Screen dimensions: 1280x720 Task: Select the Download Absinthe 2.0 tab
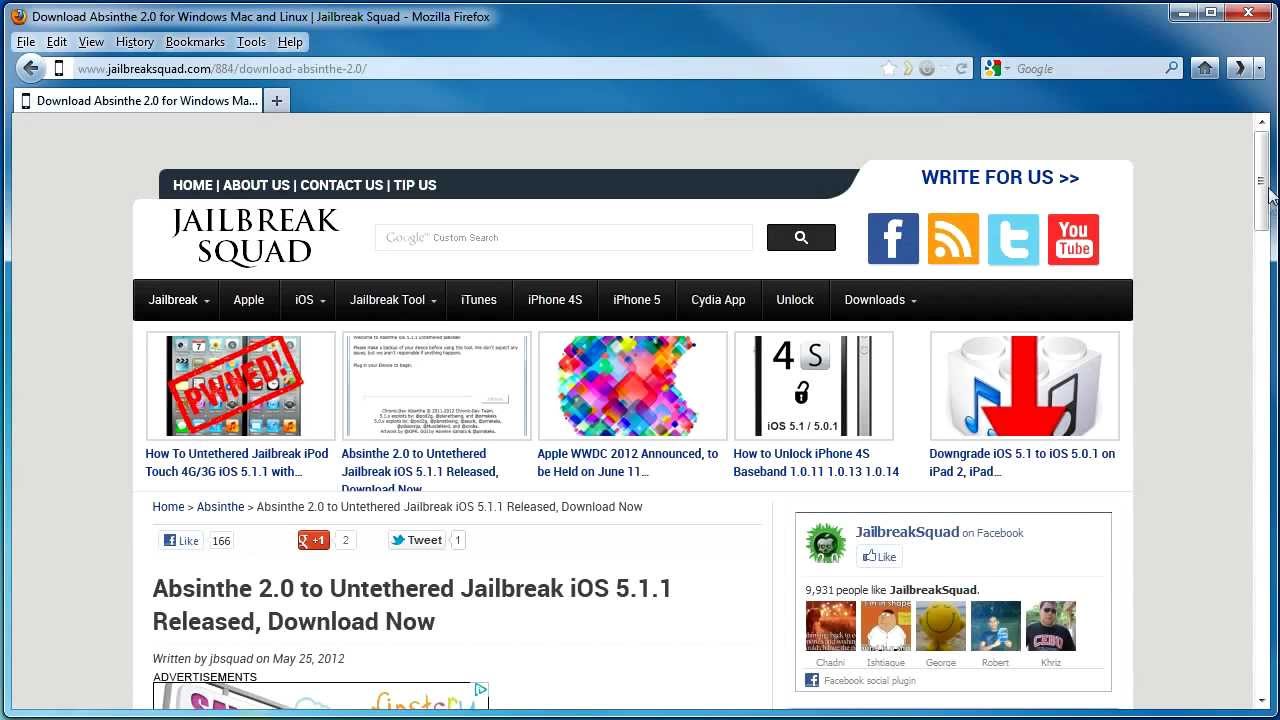point(138,100)
